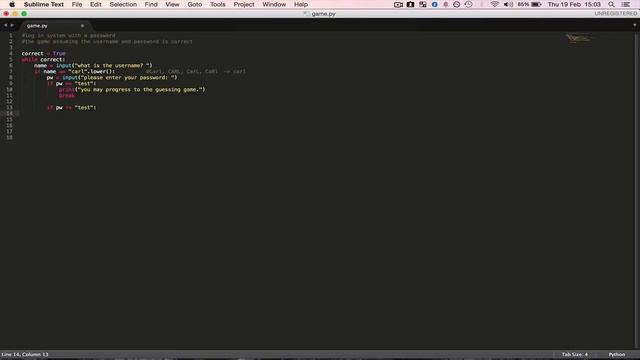The height and width of the screenshot is (360, 640).
Task: Open the notification bell menu bar icon
Action: click(446, 4)
